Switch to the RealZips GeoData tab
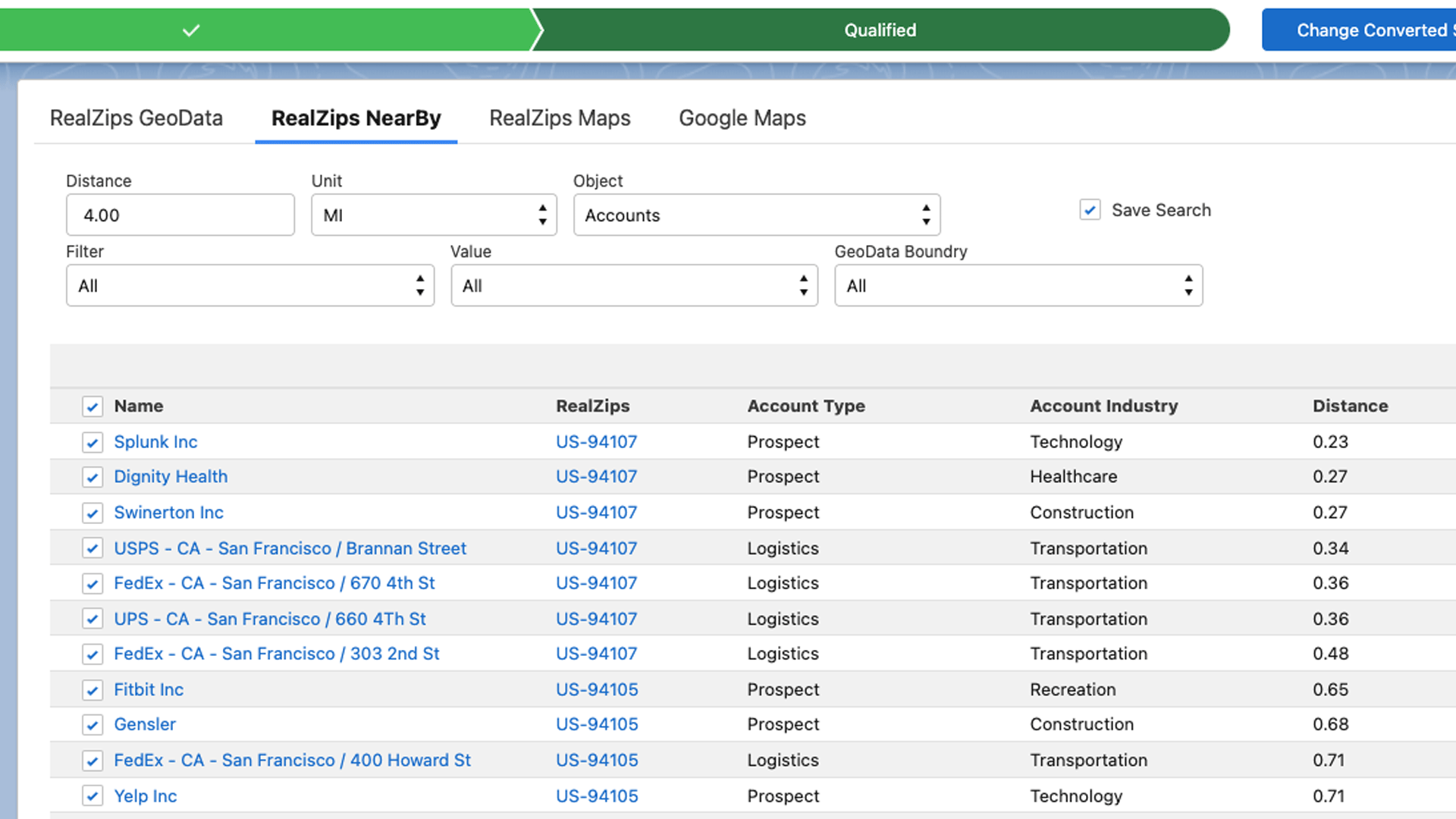Image resolution: width=1456 pixels, height=819 pixels. (136, 118)
